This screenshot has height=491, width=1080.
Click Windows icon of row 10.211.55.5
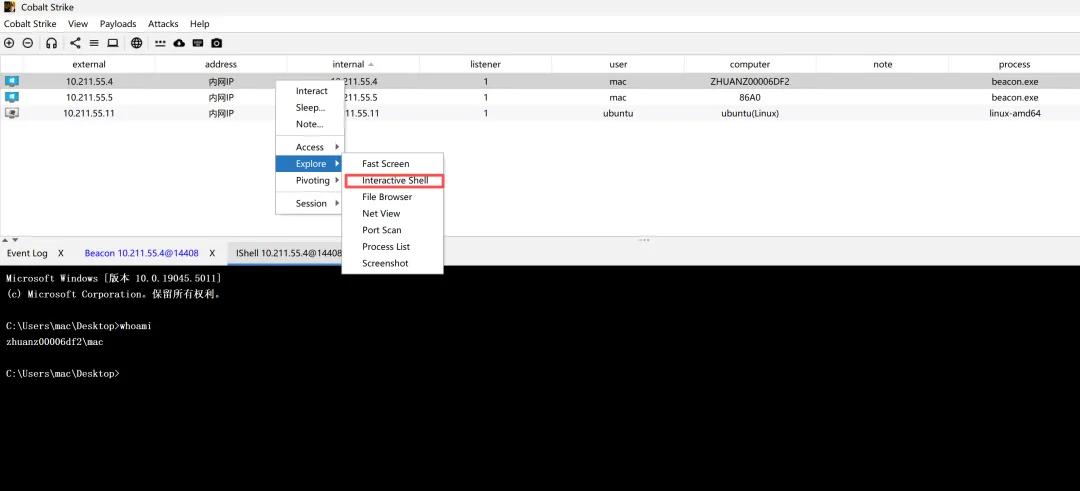point(12,97)
